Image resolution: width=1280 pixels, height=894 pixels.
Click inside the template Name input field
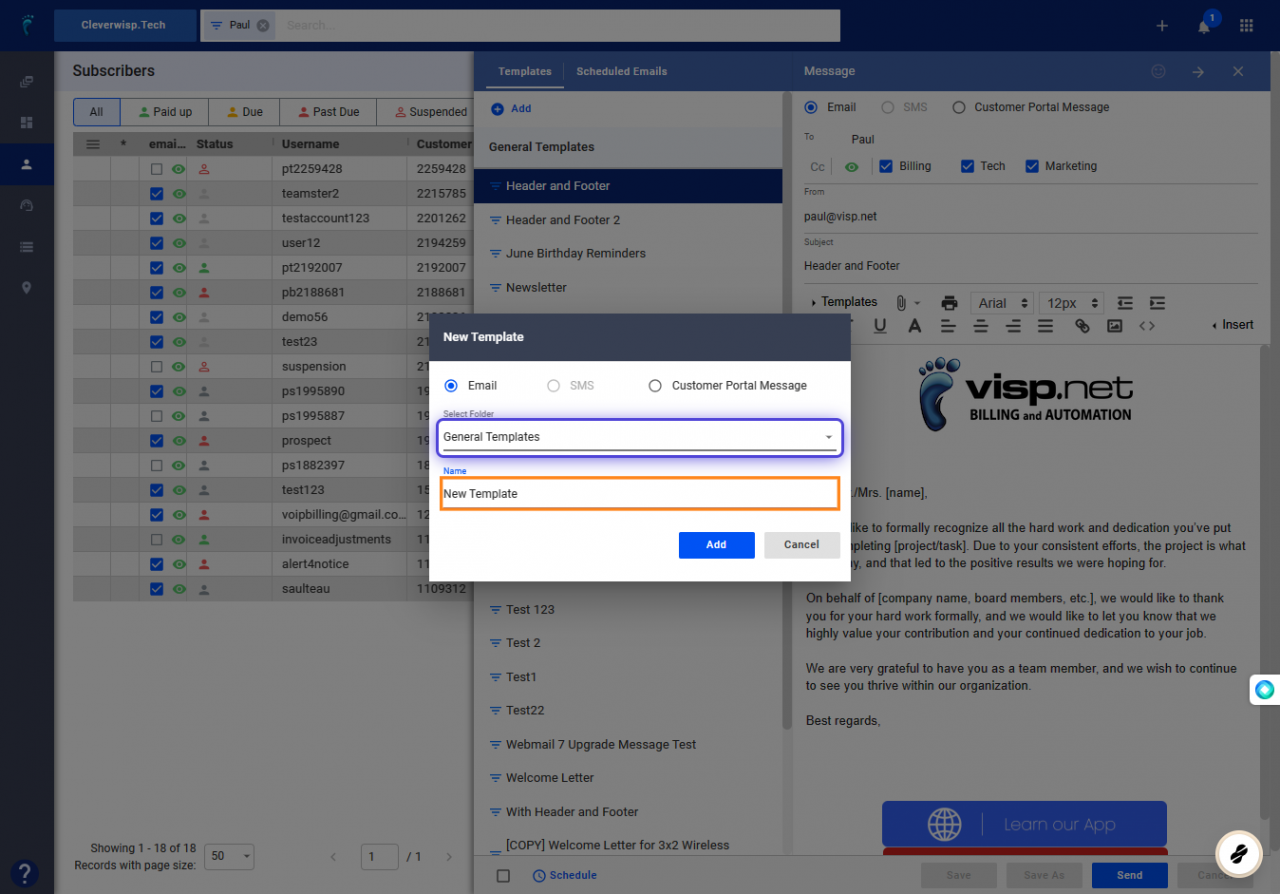pyautogui.click(x=640, y=493)
